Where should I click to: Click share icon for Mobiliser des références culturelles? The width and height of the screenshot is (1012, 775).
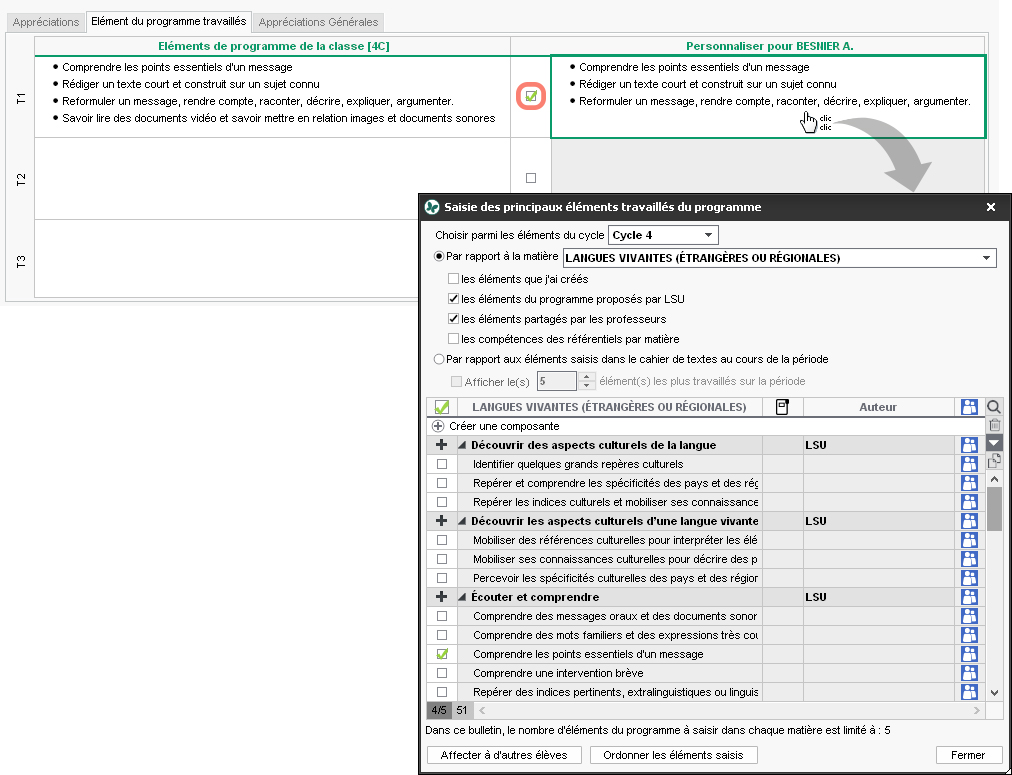[x=969, y=540]
